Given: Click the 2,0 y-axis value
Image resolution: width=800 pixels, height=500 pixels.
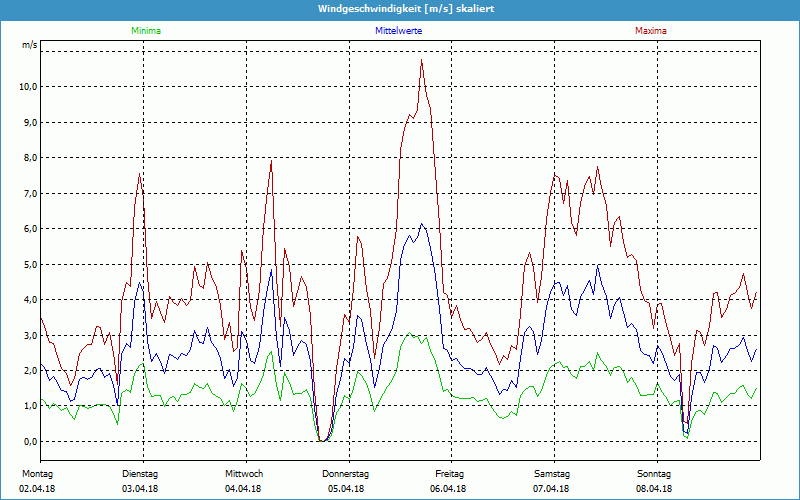Looking at the screenshot, I should 31,370.
